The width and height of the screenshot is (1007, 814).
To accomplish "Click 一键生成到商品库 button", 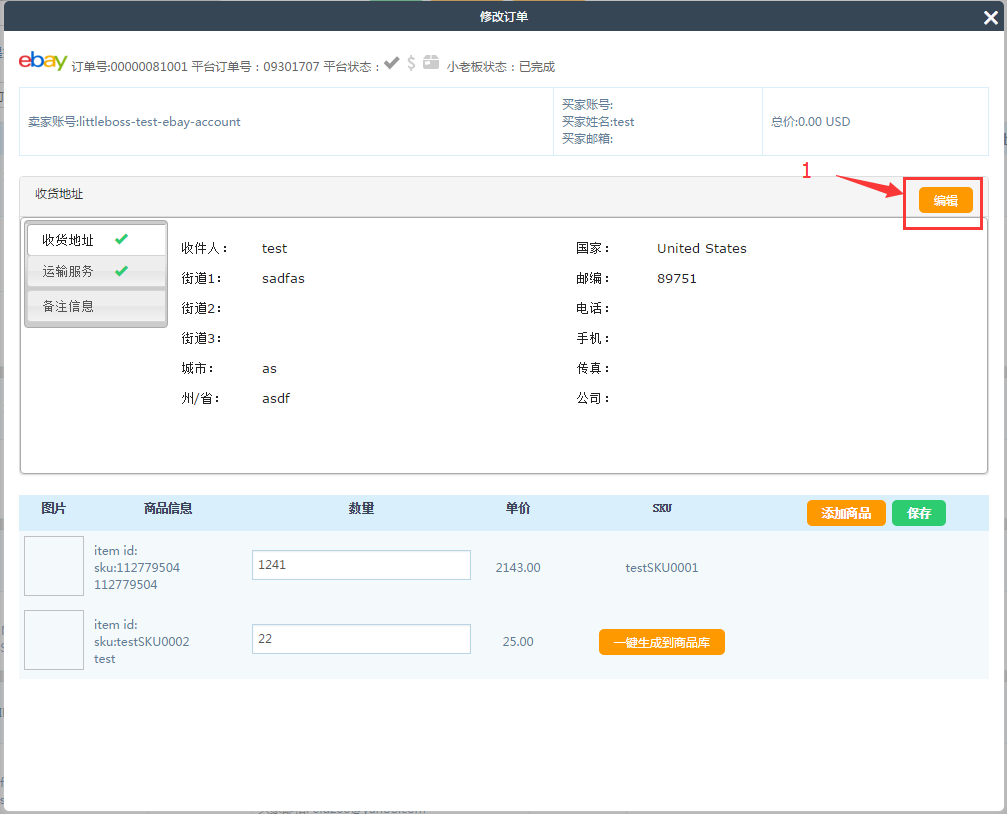I will 661,642.
